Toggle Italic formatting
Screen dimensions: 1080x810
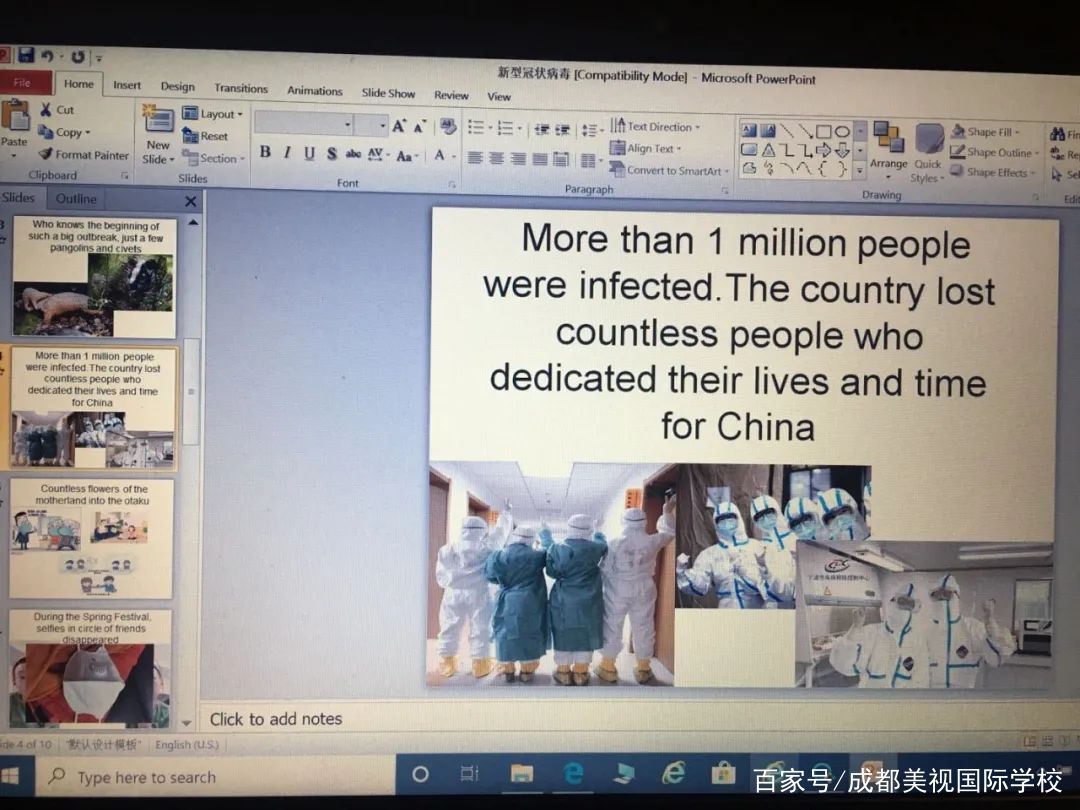287,153
